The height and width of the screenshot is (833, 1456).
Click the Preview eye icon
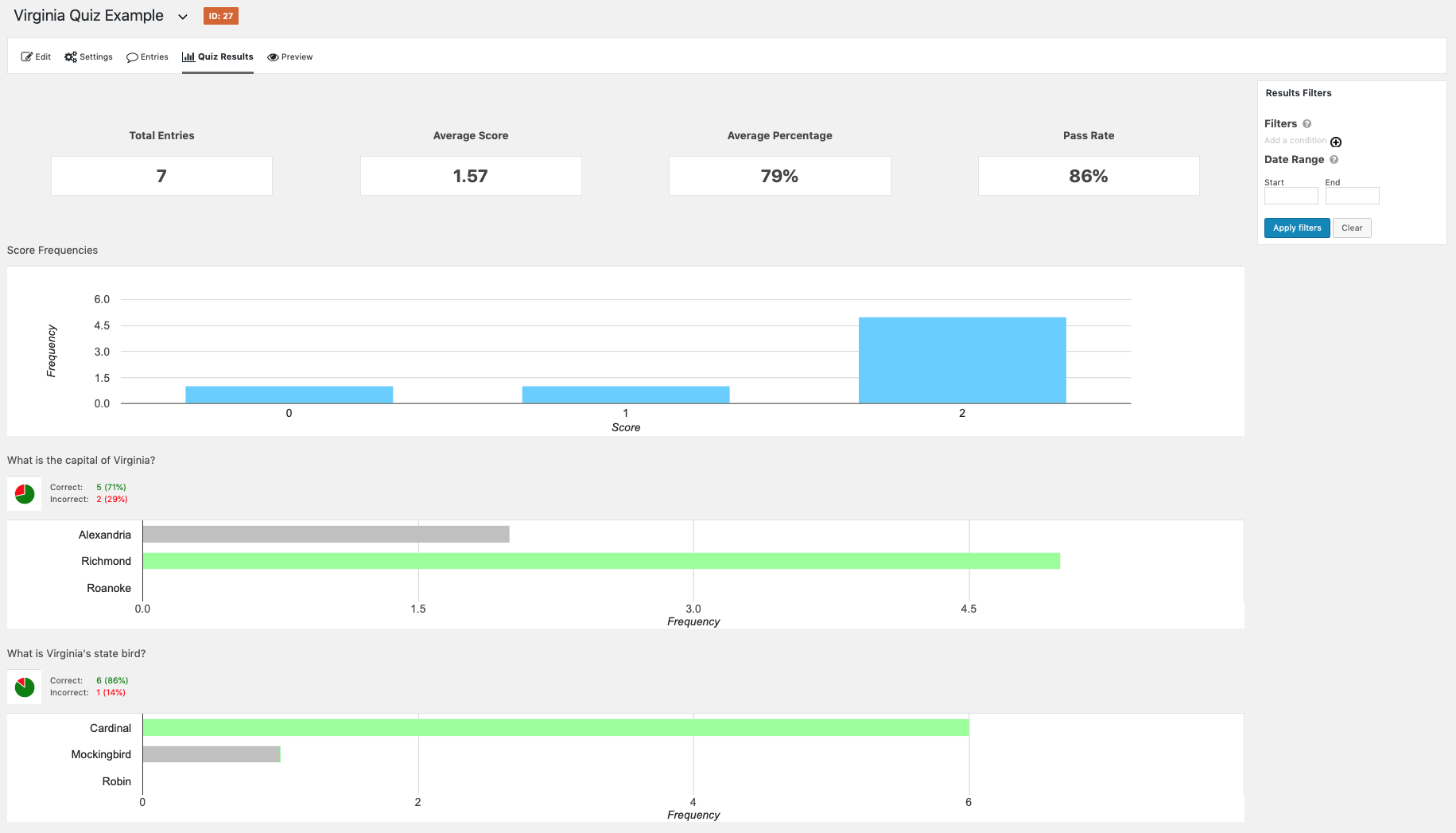tap(273, 57)
